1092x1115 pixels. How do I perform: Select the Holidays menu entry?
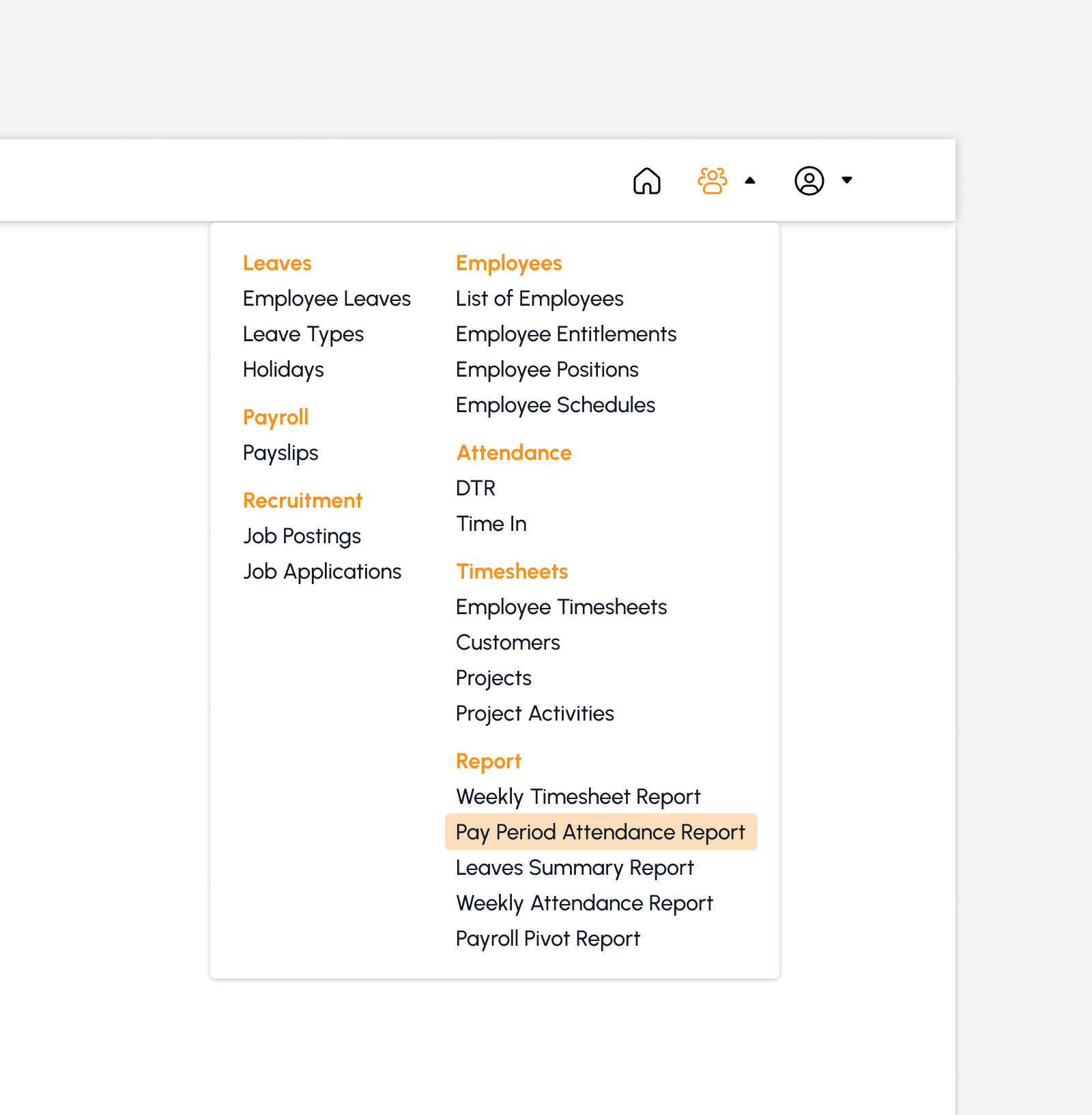[283, 370]
